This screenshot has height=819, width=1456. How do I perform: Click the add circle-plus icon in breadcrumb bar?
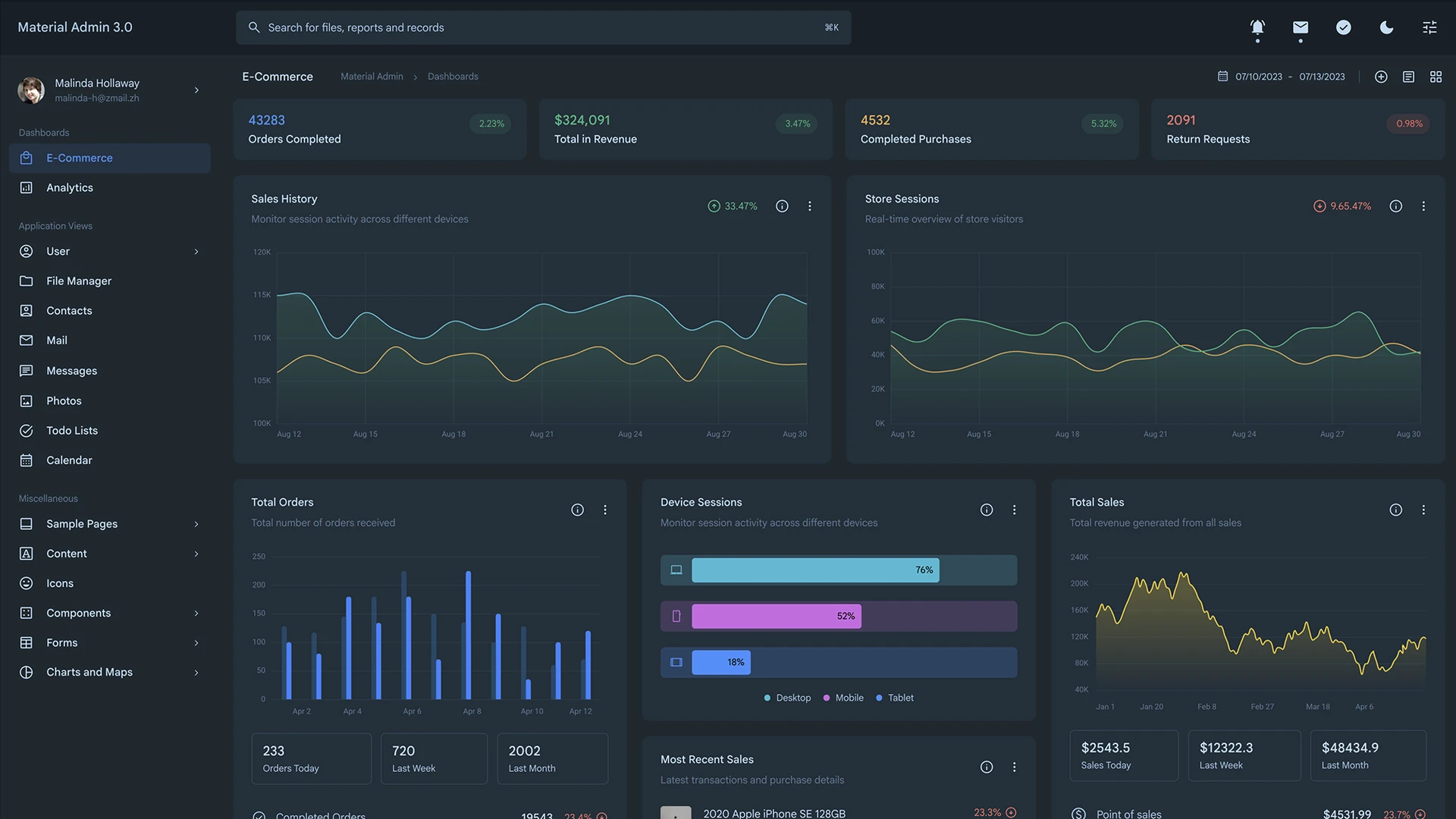coord(1381,77)
